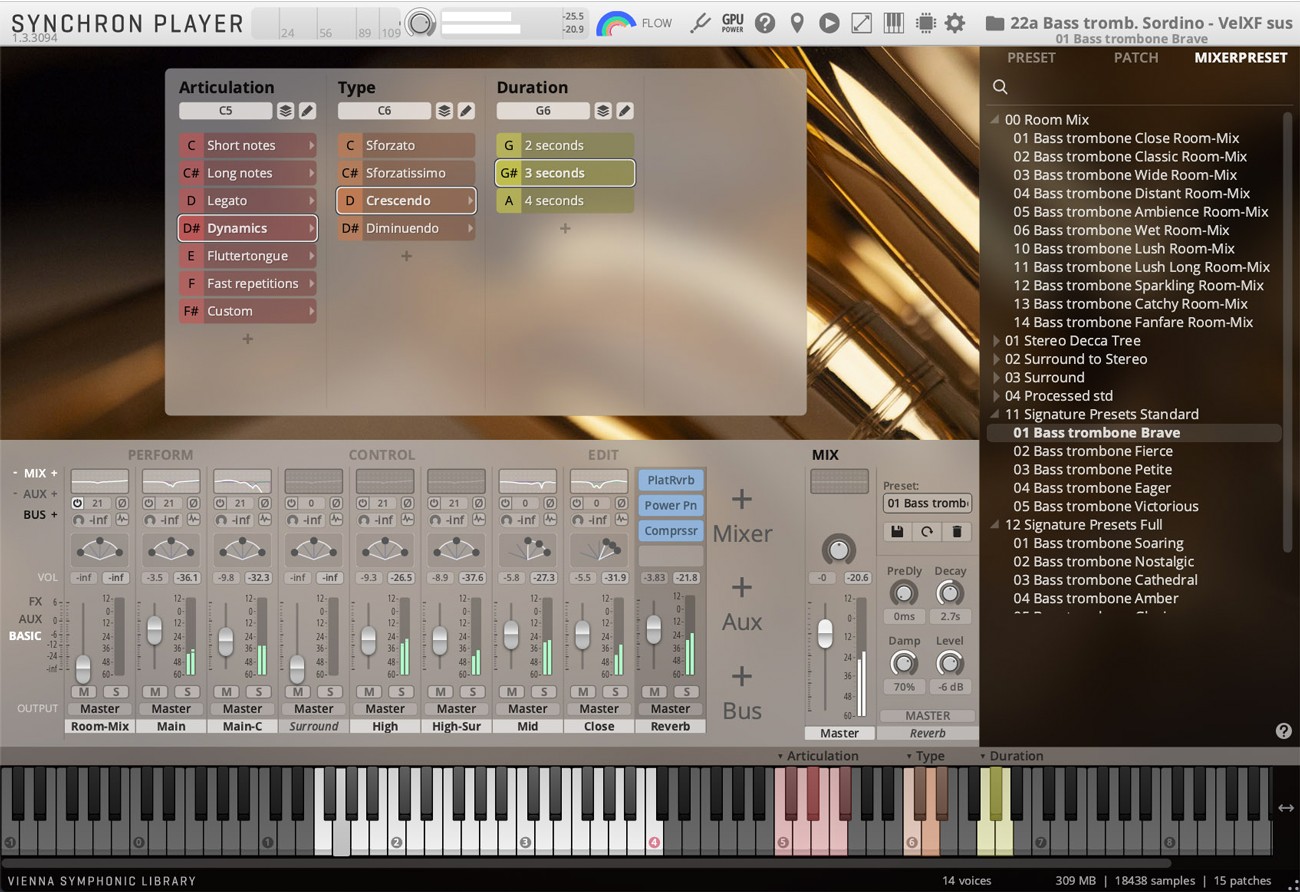Image resolution: width=1300 pixels, height=892 pixels.
Task: Switch to the MIXERPRESET tab
Action: [x=1241, y=58]
